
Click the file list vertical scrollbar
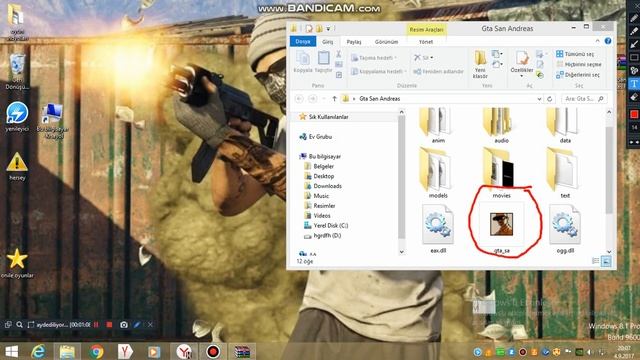point(609,169)
